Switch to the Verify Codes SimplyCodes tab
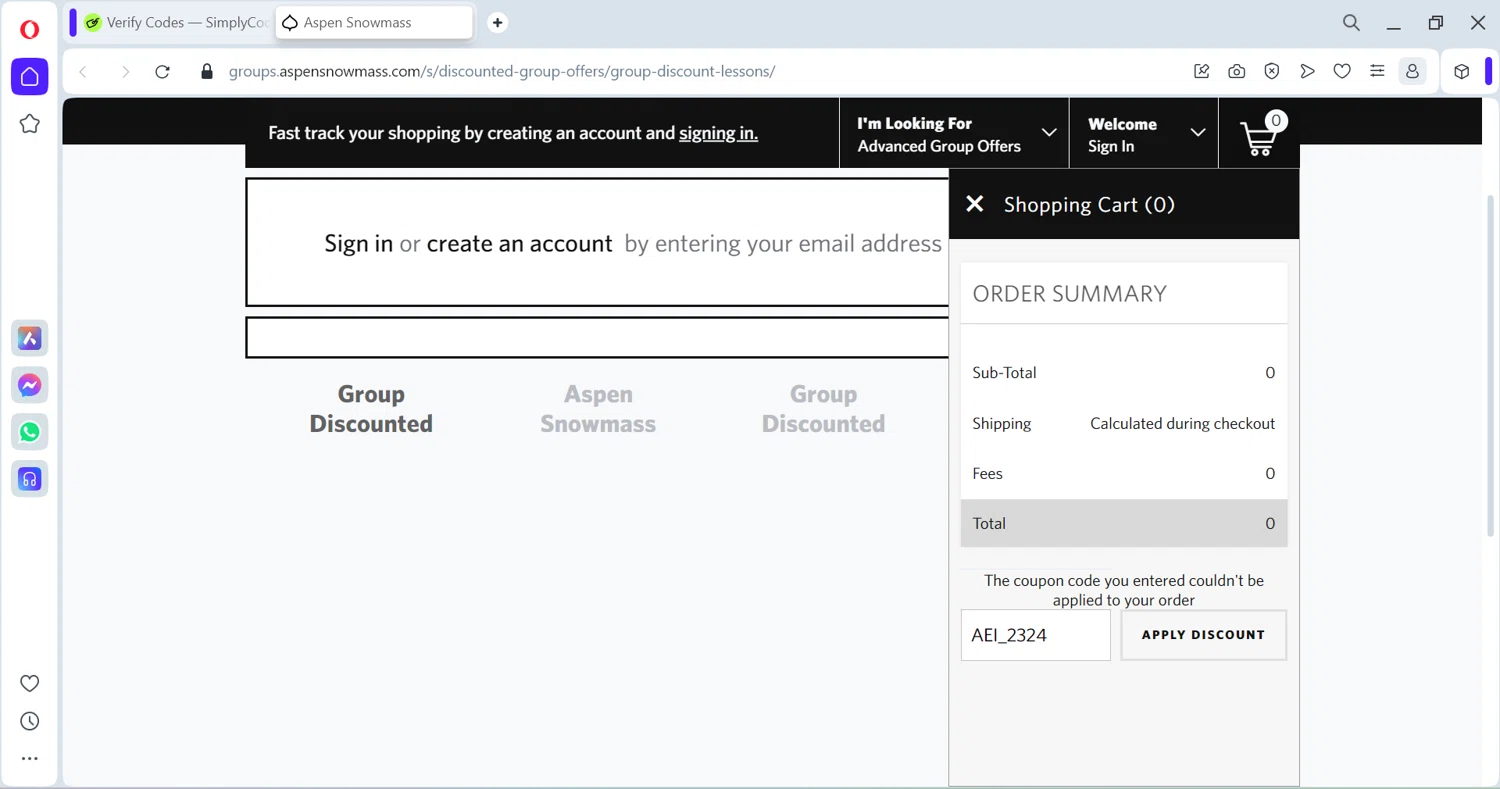The height and width of the screenshot is (789, 1500). [x=176, y=23]
